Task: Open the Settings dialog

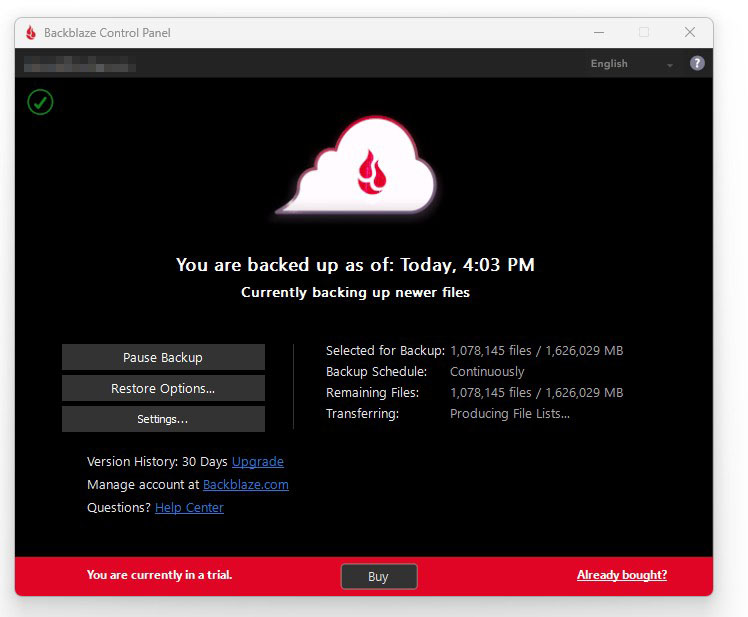Action: tap(163, 419)
